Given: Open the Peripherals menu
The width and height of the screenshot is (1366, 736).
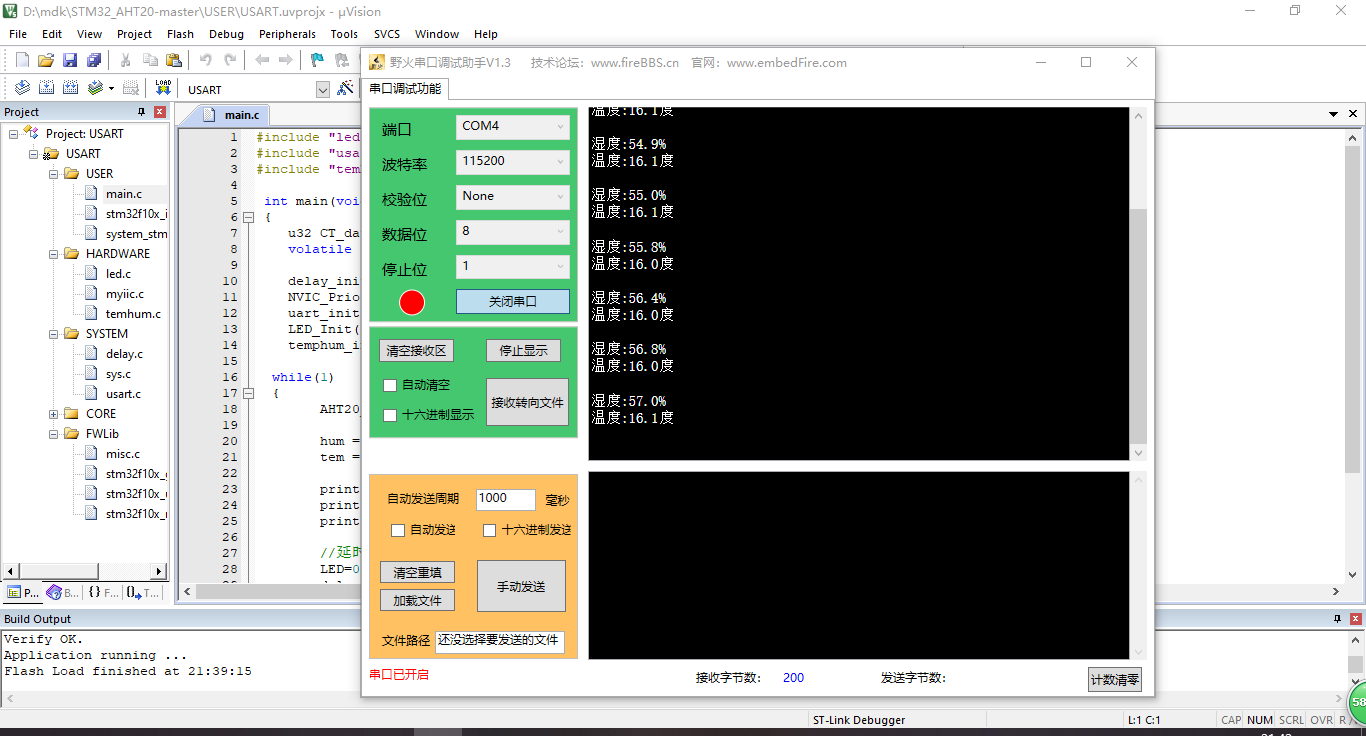Looking at the screenshot, I should (287, 34).
